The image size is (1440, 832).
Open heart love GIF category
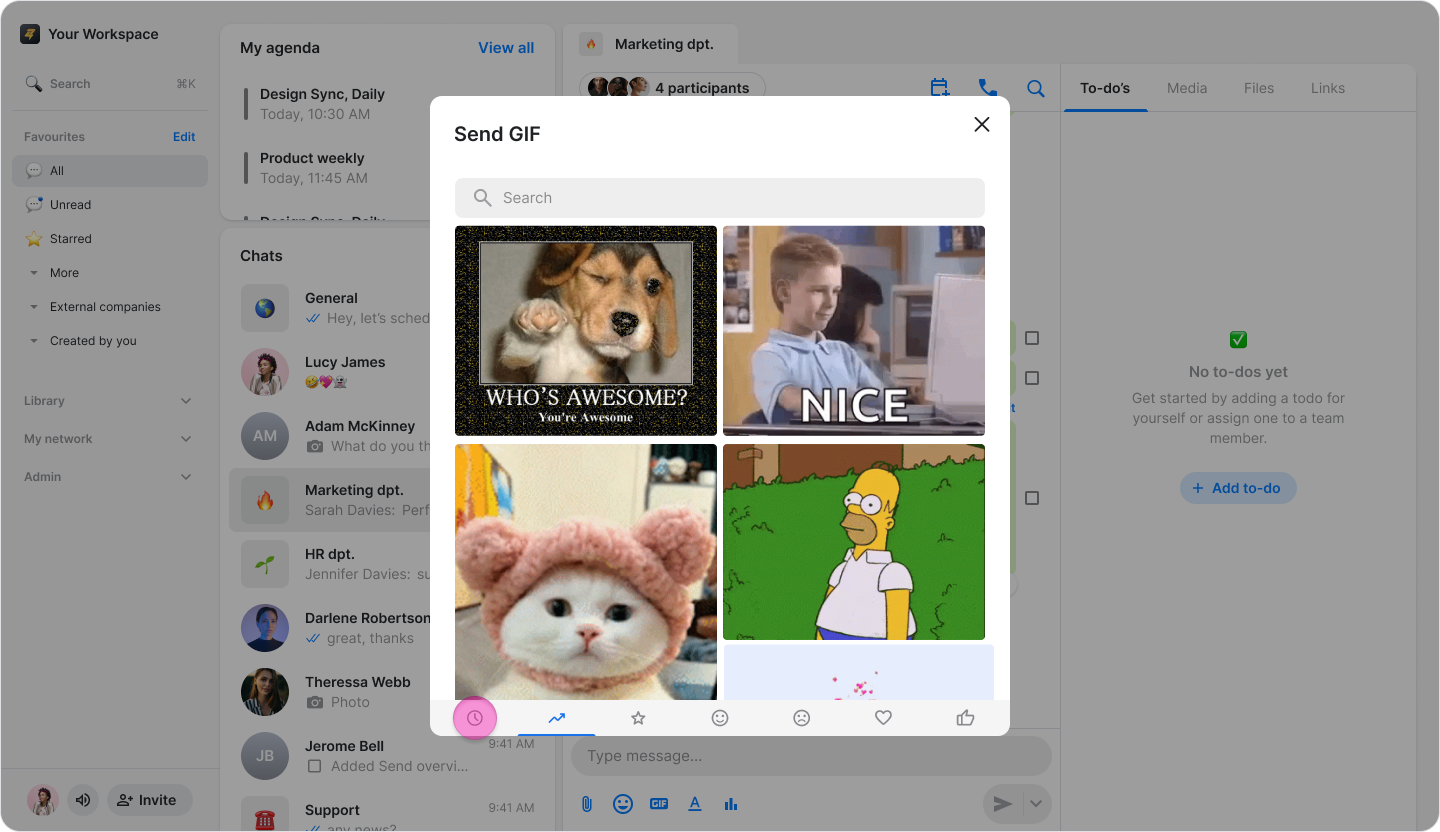pyautogui.click(x=883, y=718)
